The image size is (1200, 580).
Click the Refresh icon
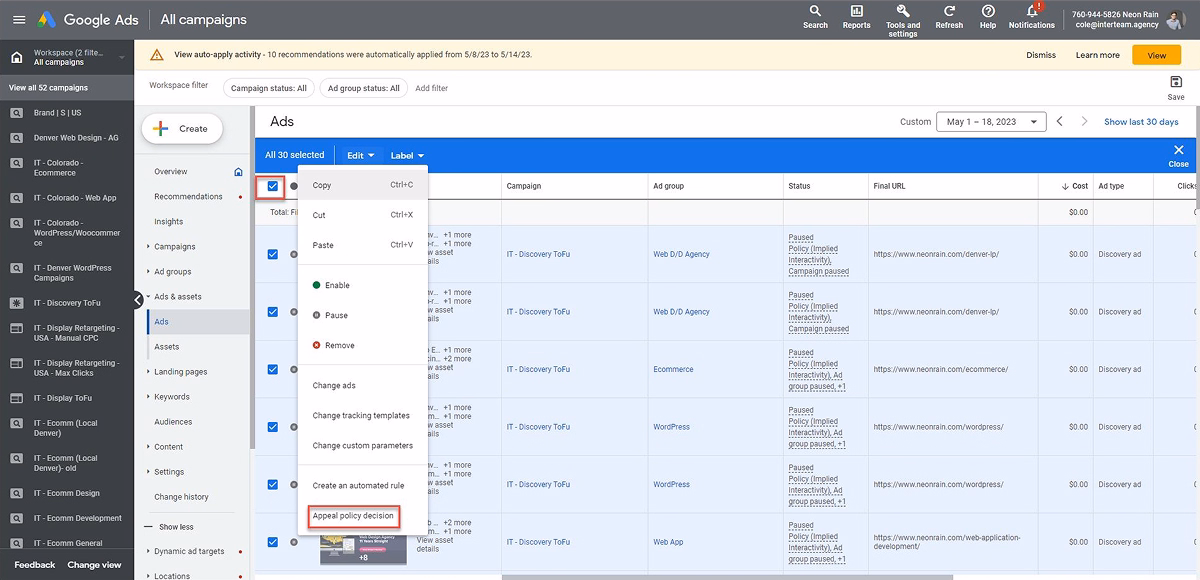pos(948,18)
